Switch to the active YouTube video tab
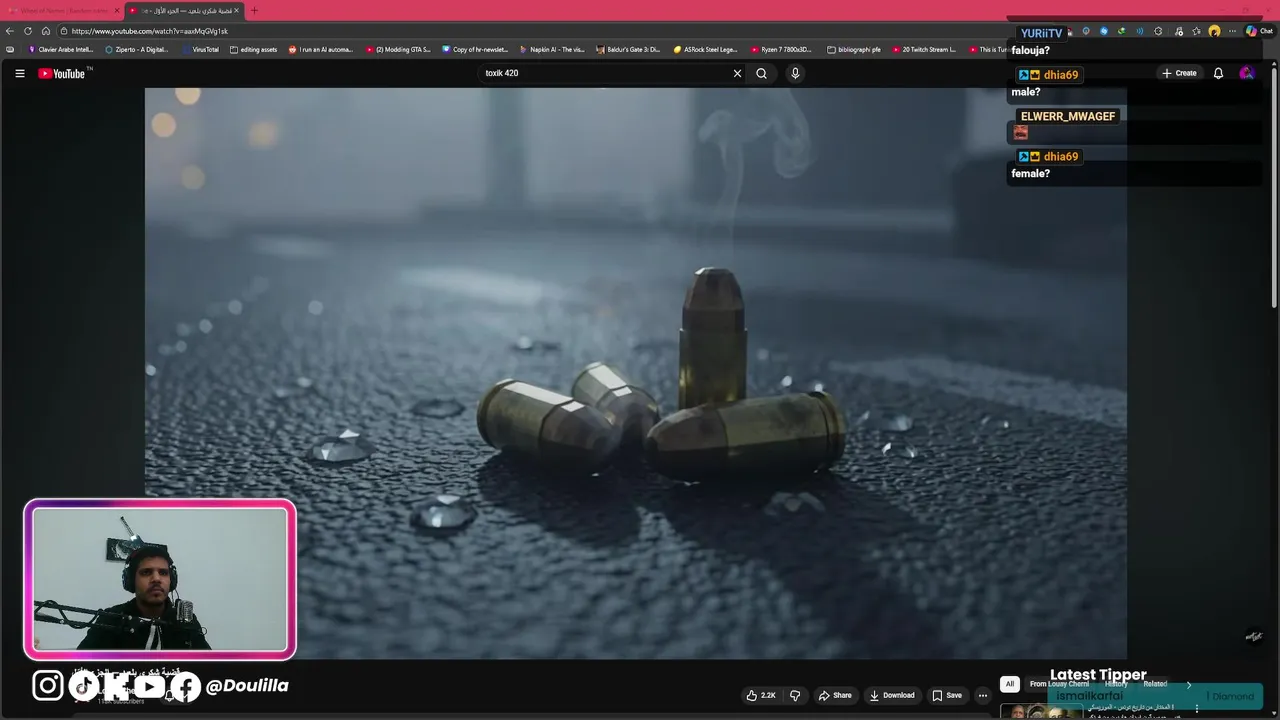 tap(183, 11)
